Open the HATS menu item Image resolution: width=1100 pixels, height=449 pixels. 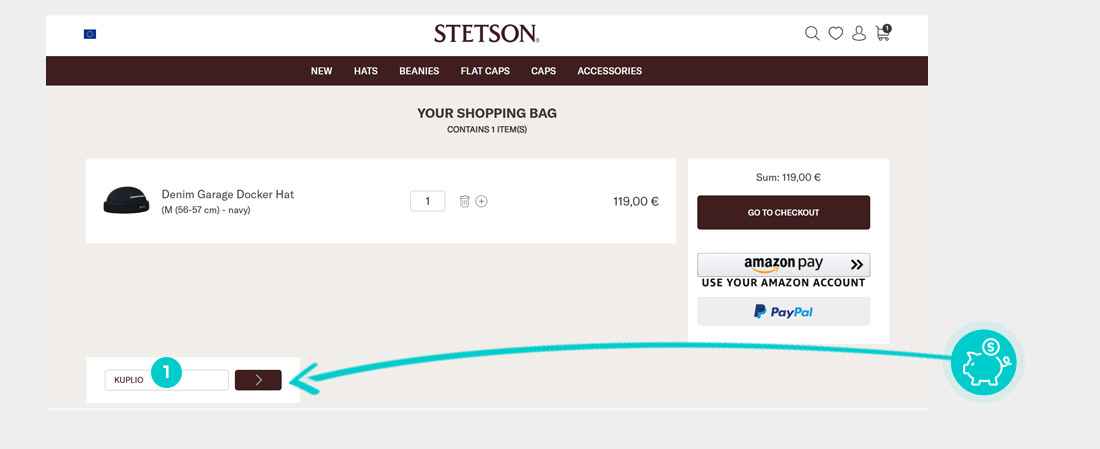click(x=365, y=71)
